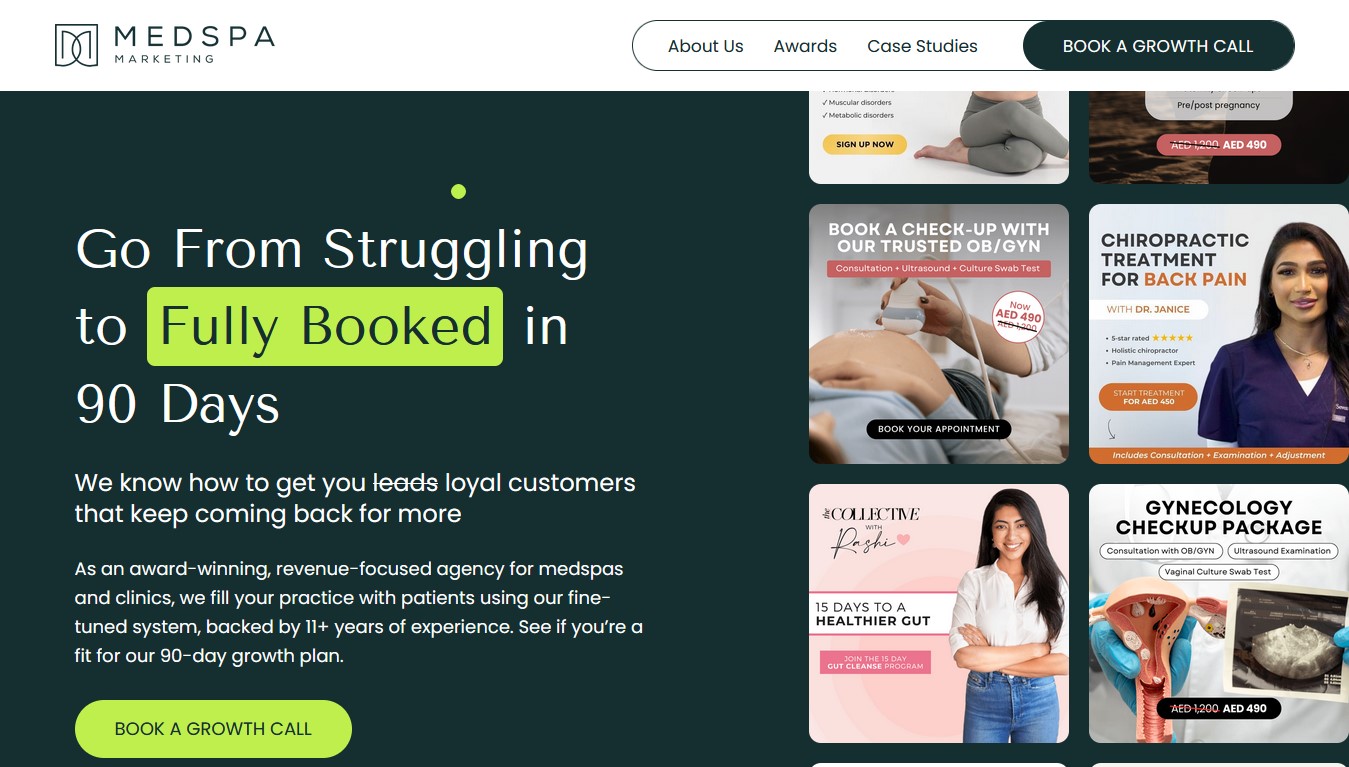Click the yellow Sign Up Now button in ad
This screenshot has height=767, width=1349.
[865, 144]
